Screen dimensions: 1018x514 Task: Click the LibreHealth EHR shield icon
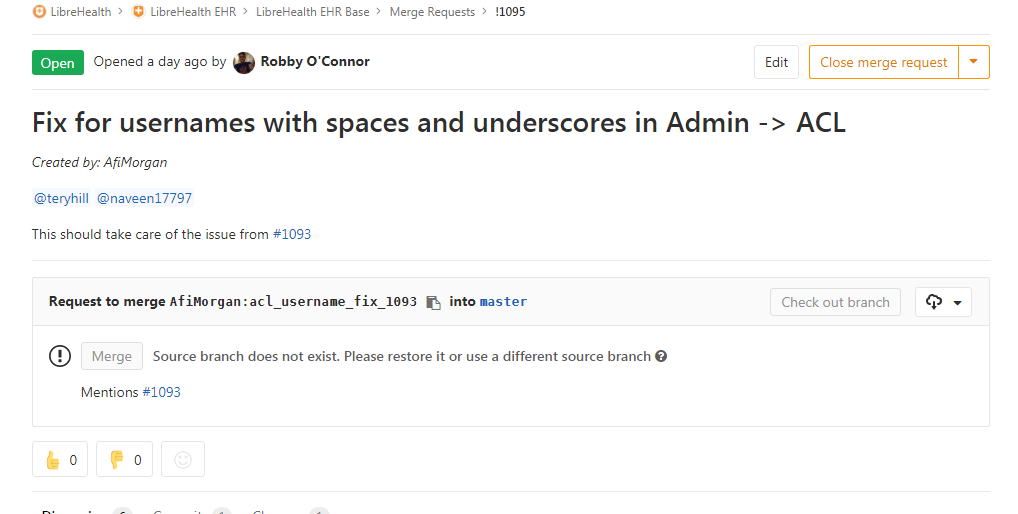(138, 12)
